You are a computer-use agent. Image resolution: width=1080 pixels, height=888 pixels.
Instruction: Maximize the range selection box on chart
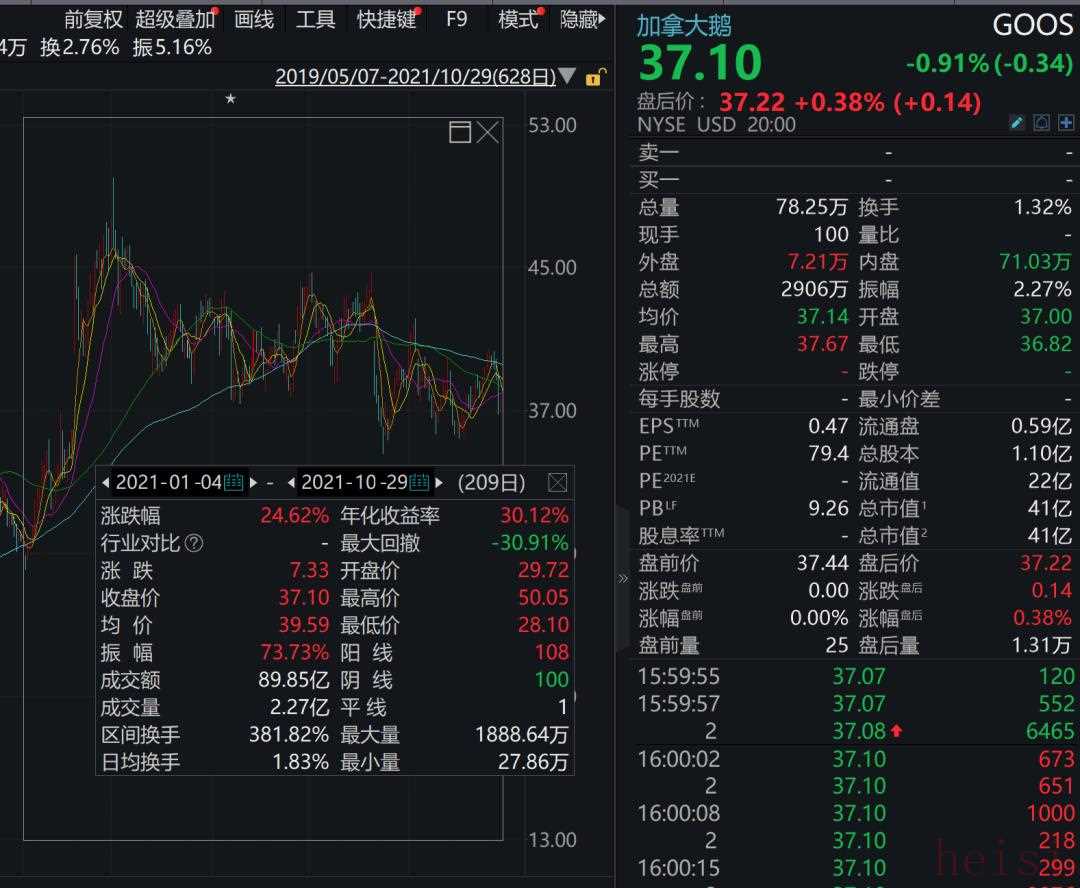point(459,133)
